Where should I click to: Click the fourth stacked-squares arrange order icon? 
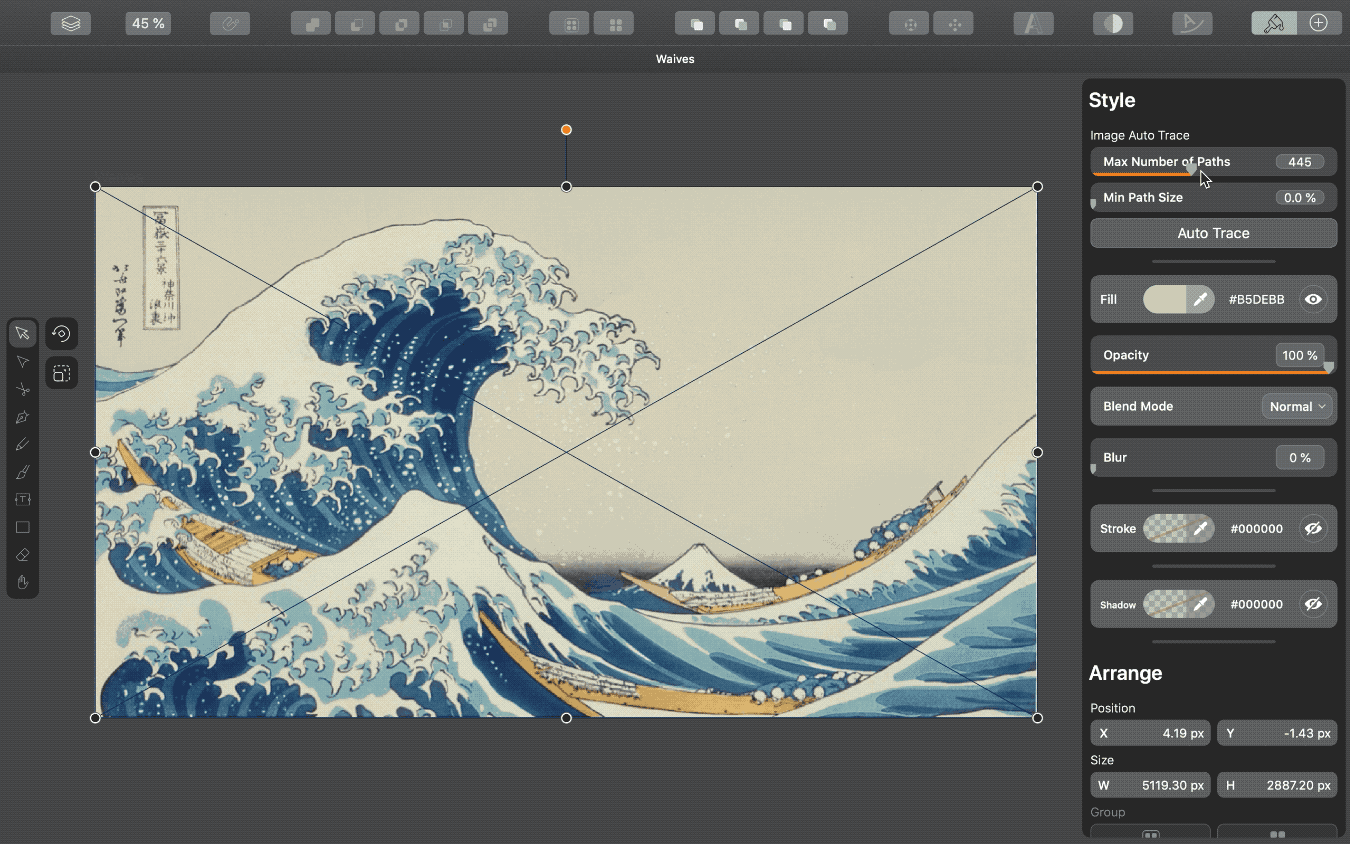pyautogui.click(x=828, y=23)
